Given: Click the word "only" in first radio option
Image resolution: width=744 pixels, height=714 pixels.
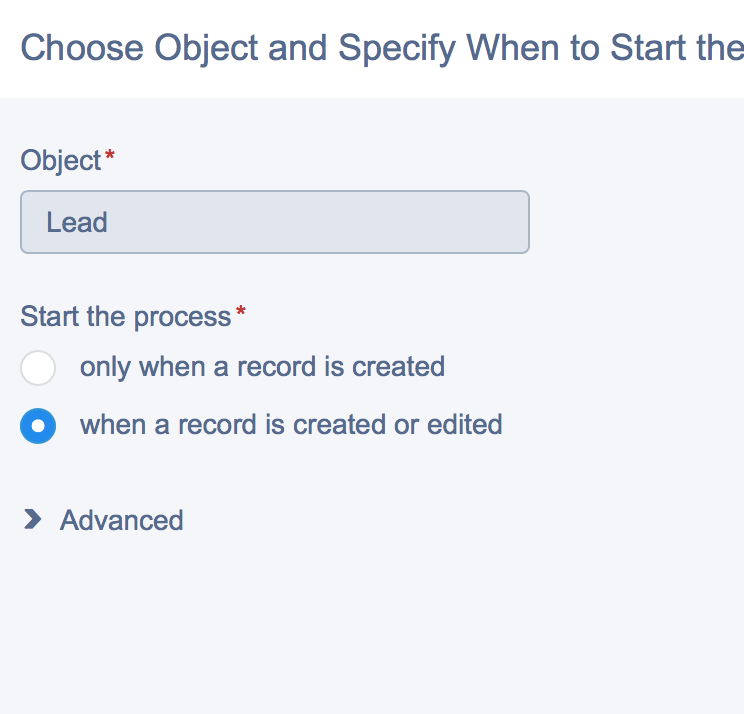Looking at the screenshot, I should click(x=105, y=366).
